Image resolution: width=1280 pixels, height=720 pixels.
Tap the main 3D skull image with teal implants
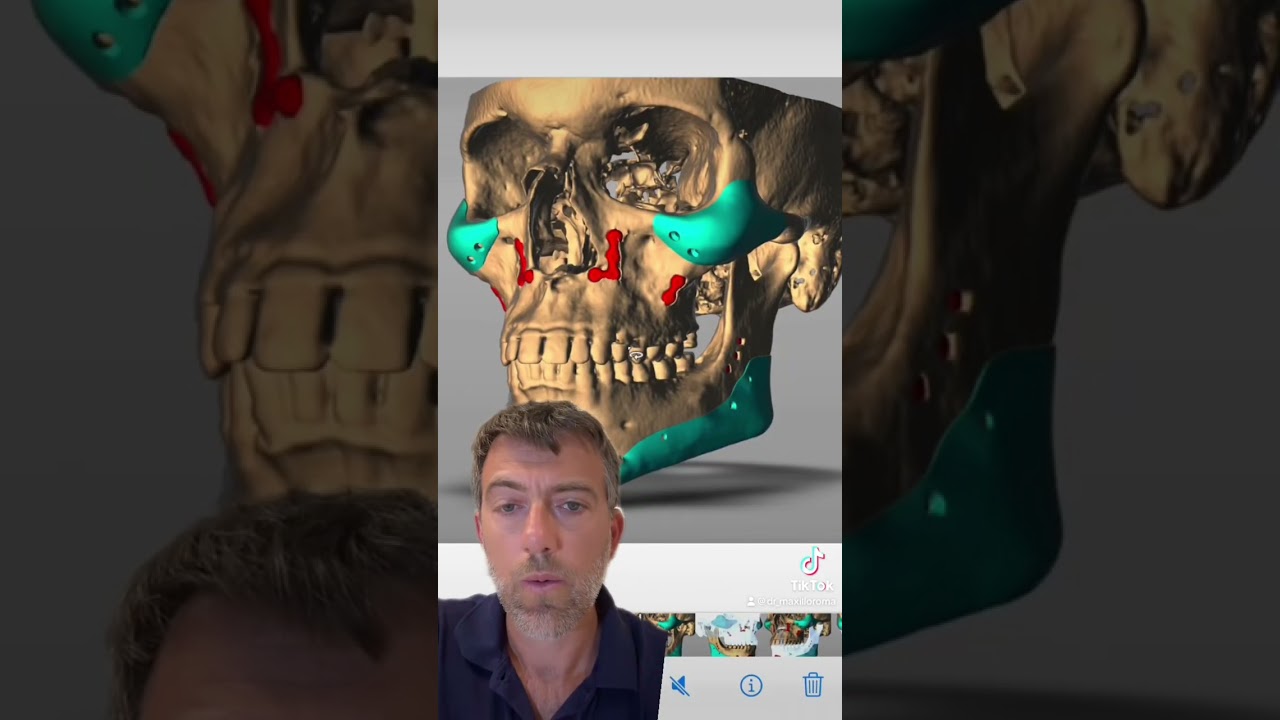[640, 310]
